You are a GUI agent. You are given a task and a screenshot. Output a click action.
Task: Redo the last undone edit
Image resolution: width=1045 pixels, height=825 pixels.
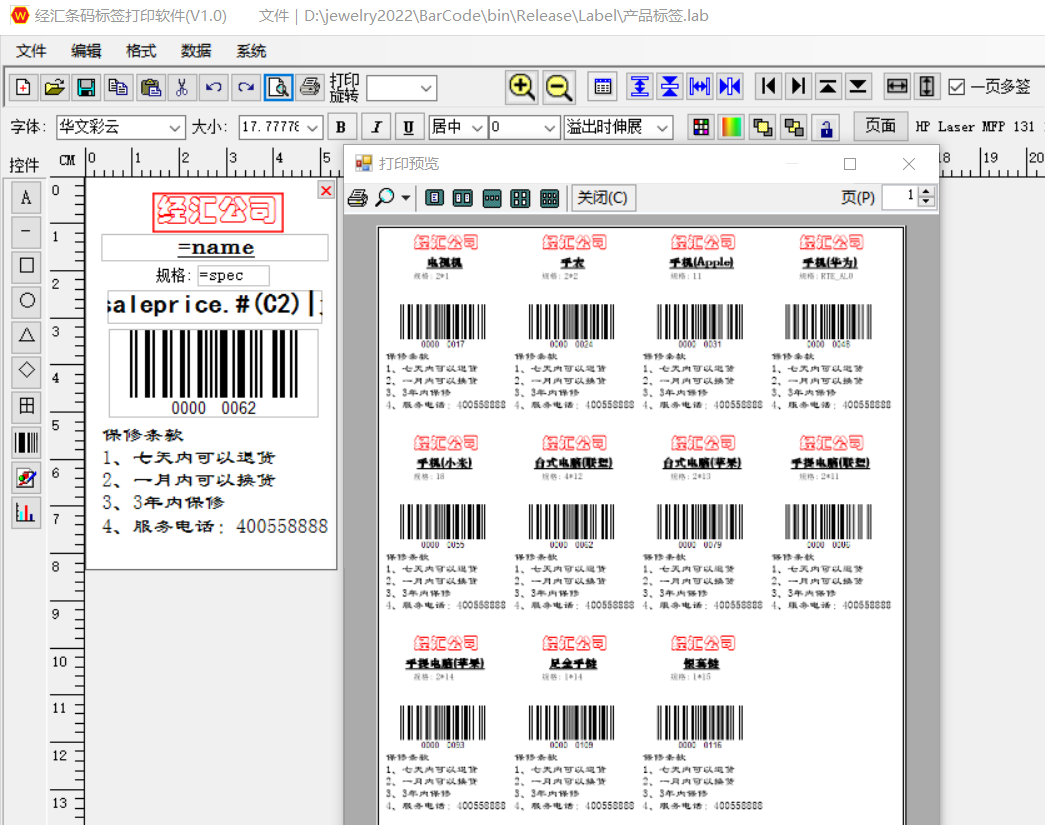coord(246,87)
